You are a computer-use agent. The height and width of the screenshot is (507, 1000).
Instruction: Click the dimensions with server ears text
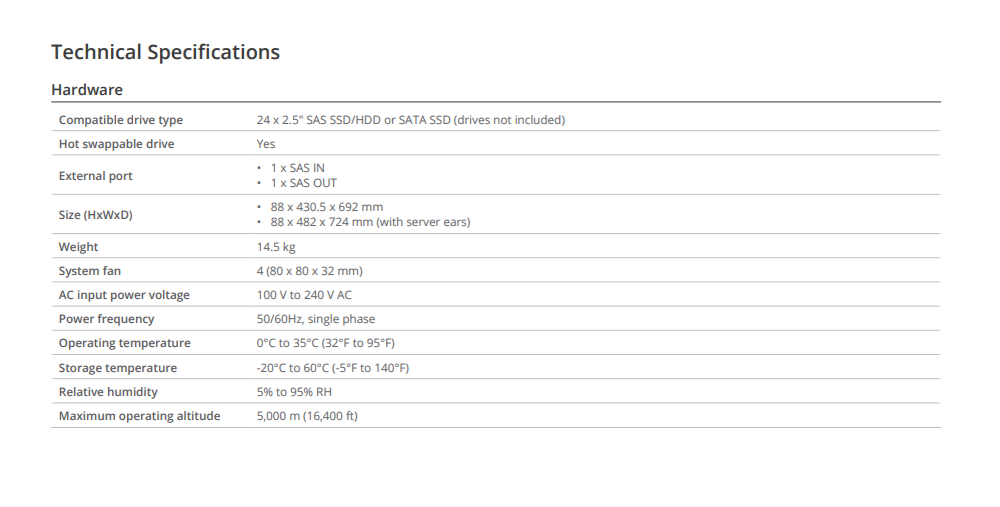pos(370,222)
